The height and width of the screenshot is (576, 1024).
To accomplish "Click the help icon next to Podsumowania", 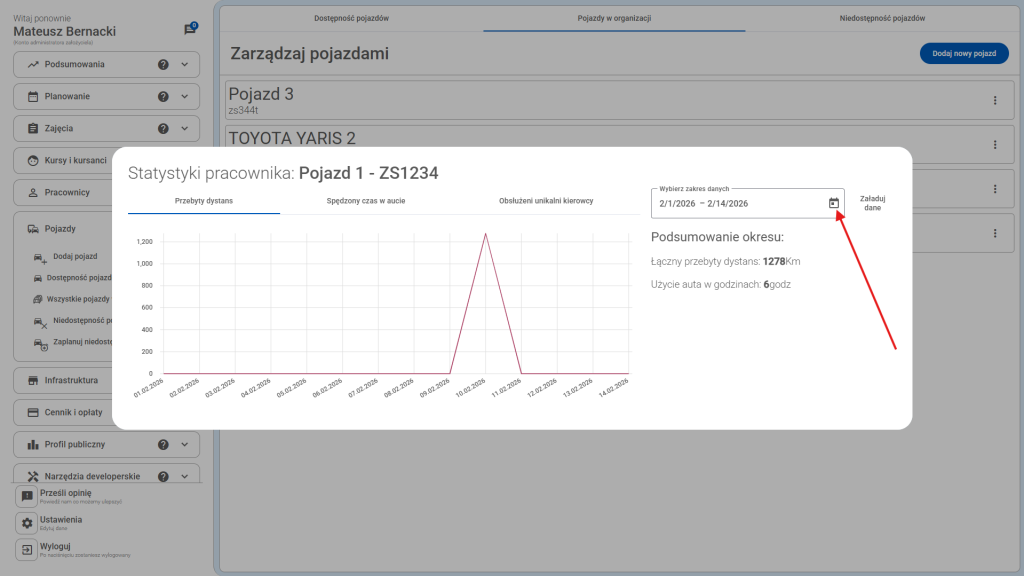I will point(163,65).
